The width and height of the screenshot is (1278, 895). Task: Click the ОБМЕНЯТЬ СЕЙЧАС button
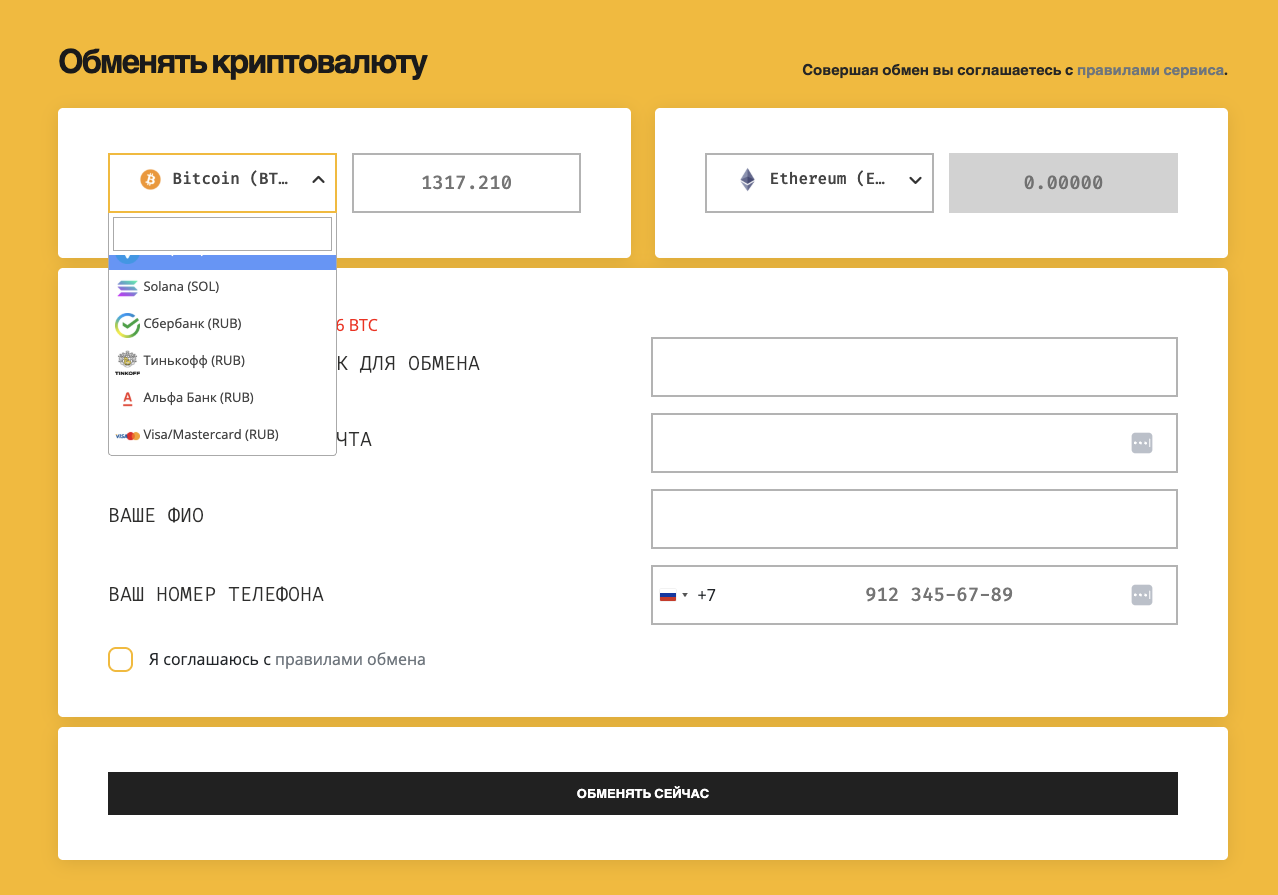(643, 794)
